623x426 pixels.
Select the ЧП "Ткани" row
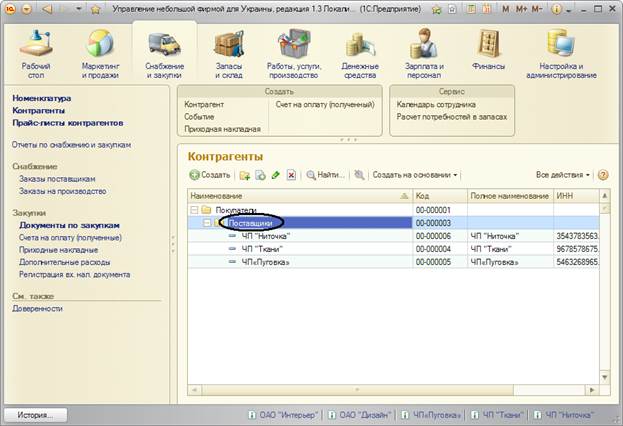(x=393, y=249)
